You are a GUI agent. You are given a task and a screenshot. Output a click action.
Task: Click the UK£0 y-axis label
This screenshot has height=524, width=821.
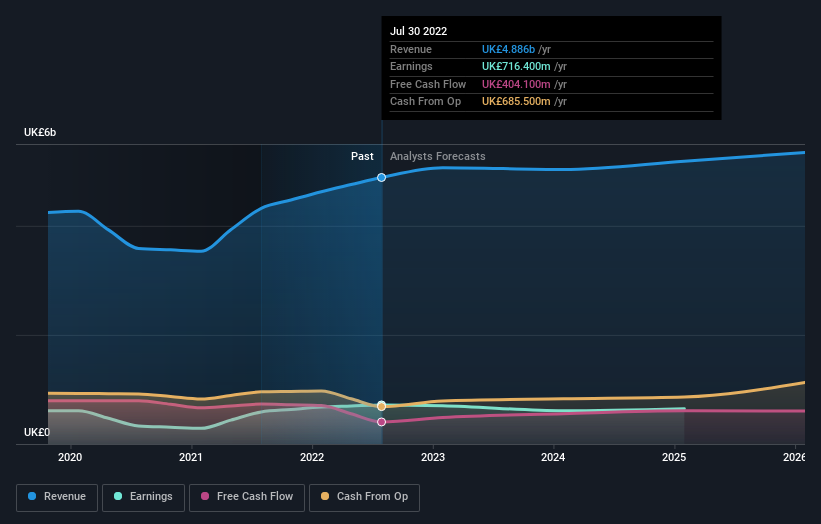click(x=37, y=432)
